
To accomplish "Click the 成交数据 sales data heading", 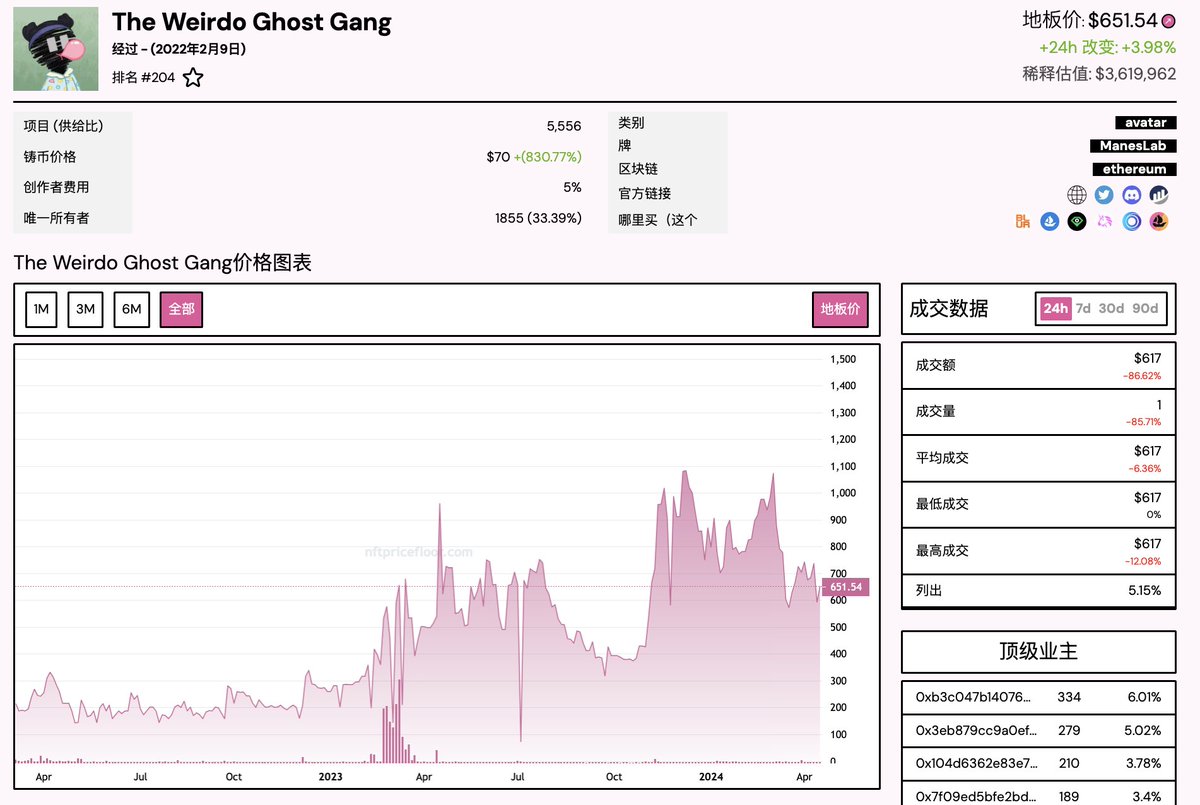I will pyautogui.click(x=948, y=309).
